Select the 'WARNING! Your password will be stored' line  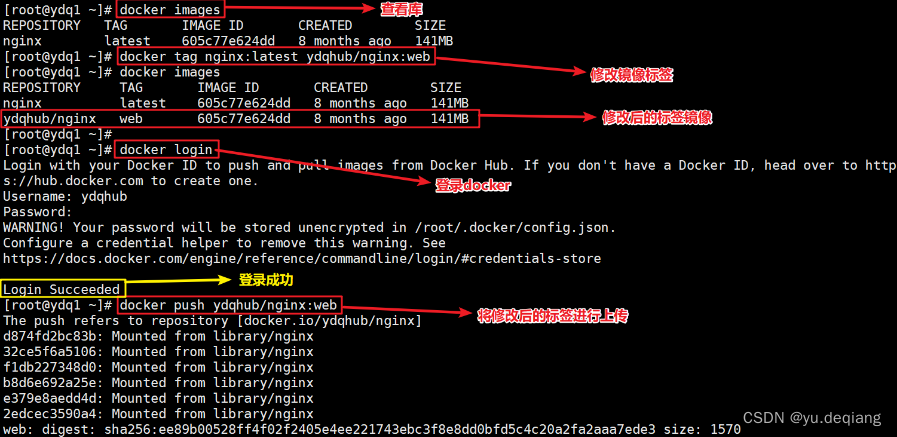pos(309,228)
